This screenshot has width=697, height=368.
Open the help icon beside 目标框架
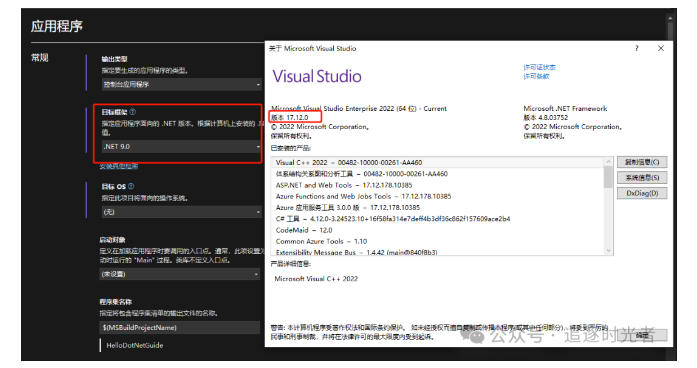pos(132,112)
